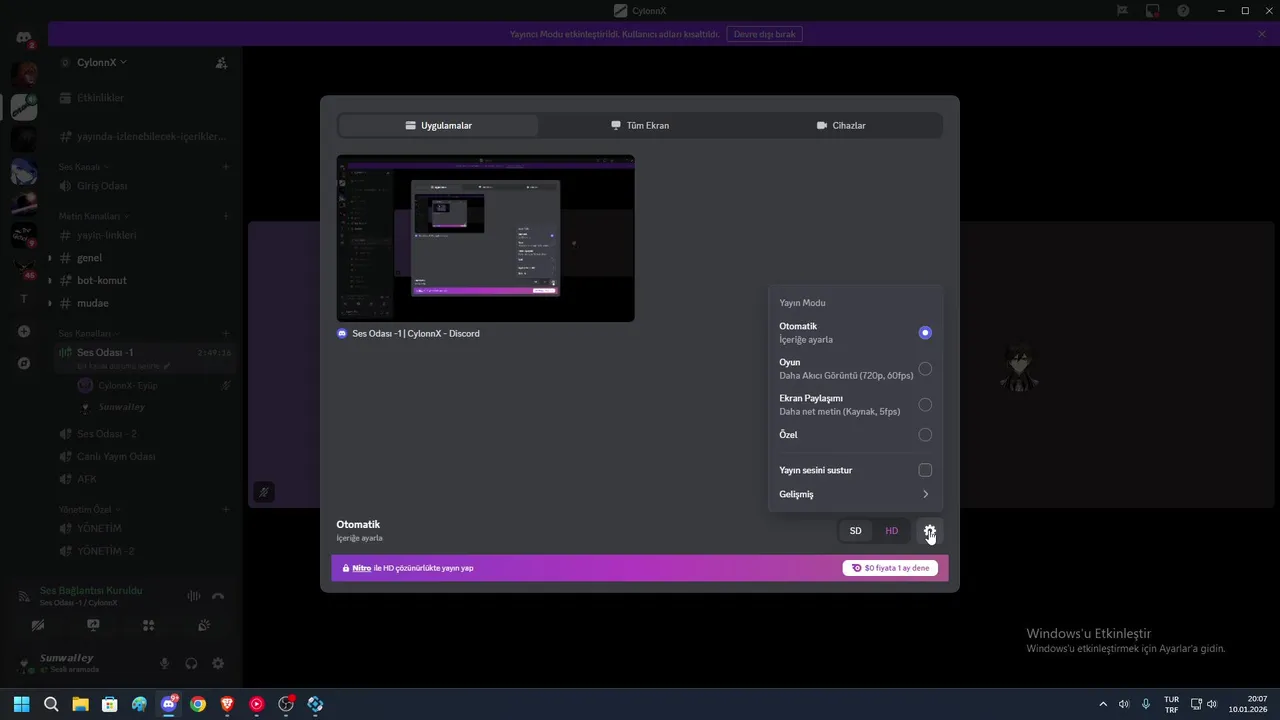Screen dimensions: 1280x720
Task: Join the YÖNETİM -2 voice channel
Action: pos(145,551)
